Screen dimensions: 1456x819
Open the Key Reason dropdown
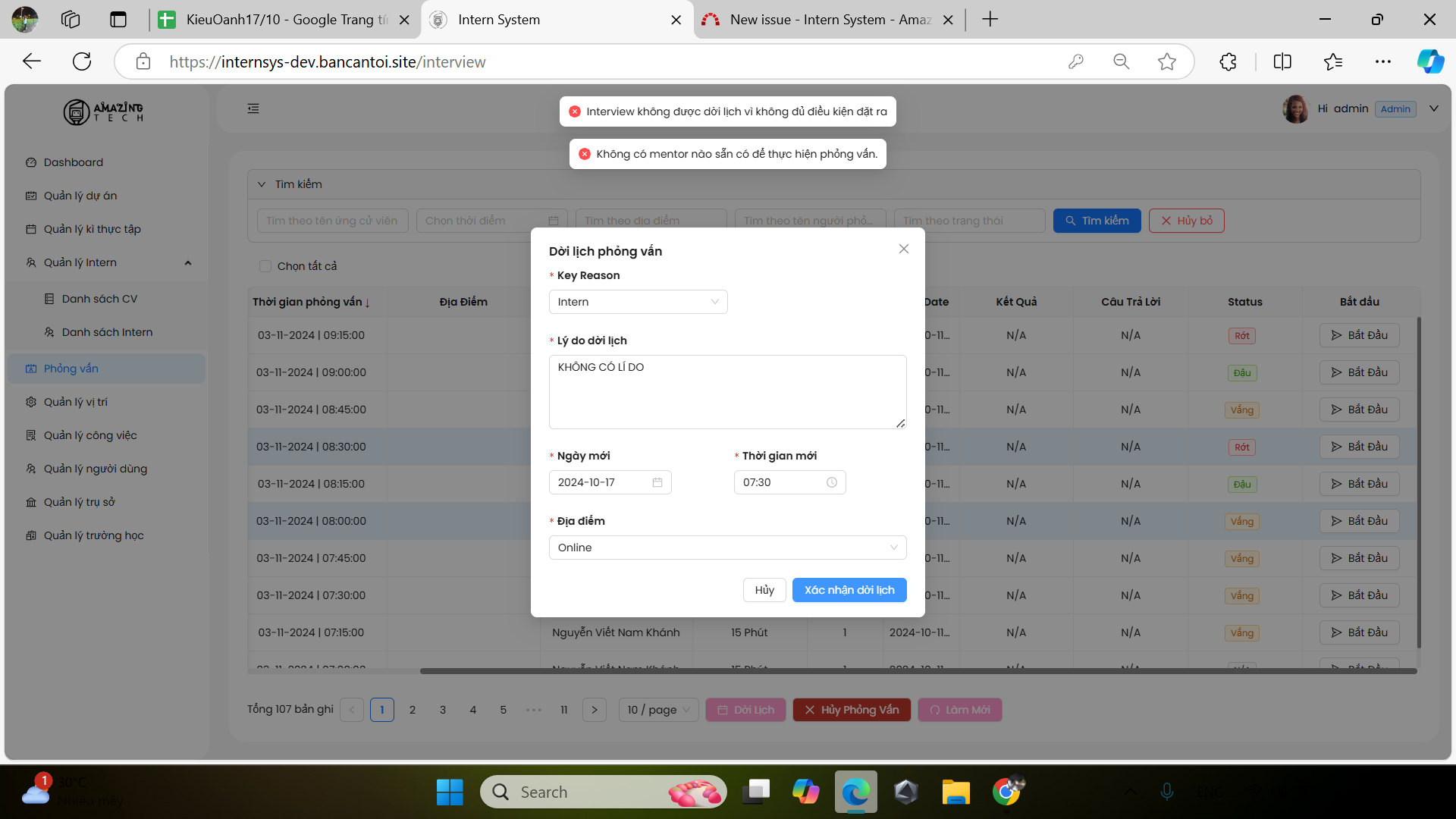(x=638, y=302)
